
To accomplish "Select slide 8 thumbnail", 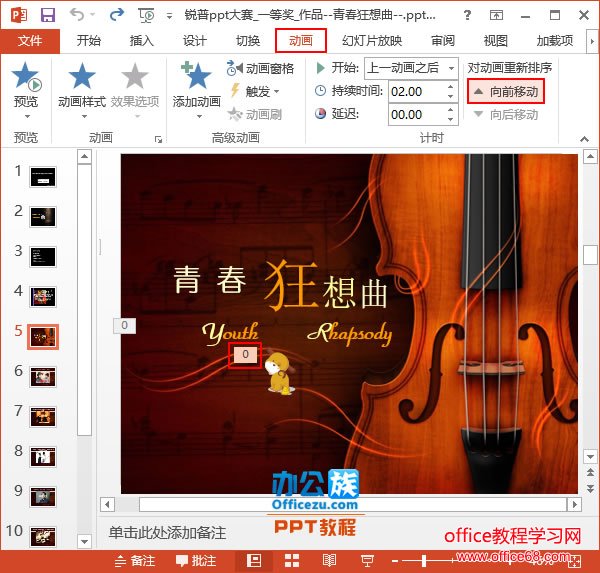I will (x=43, y=457).
